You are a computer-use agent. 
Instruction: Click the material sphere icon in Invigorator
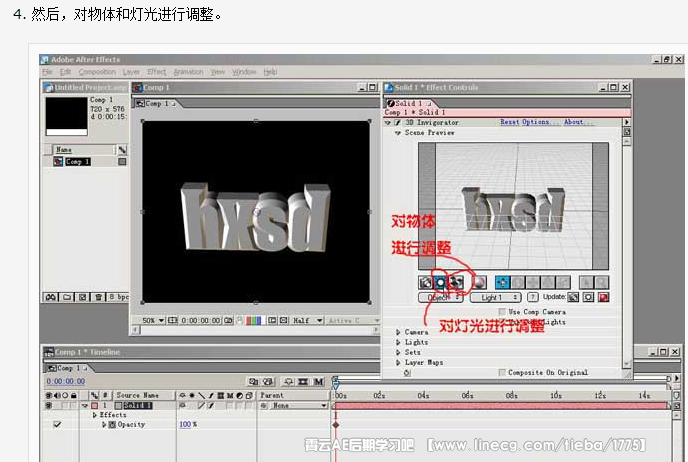coord(480,283)
